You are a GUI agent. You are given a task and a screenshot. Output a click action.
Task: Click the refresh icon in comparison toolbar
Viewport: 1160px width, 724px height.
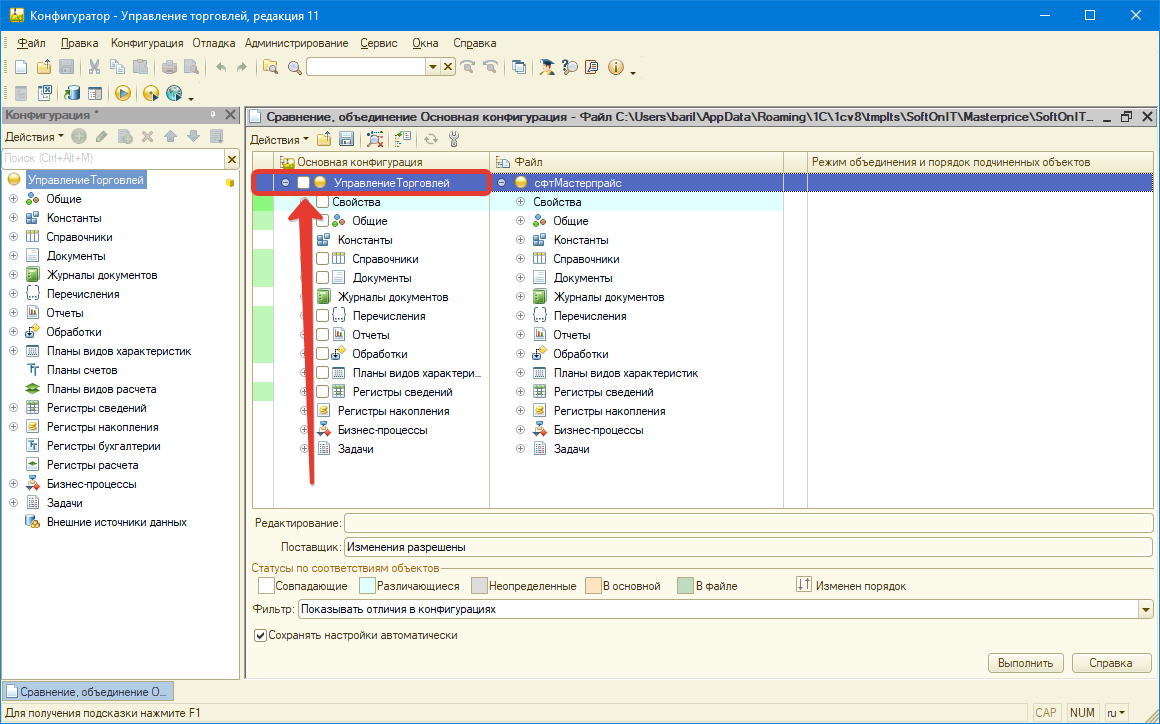click(431, 139)
